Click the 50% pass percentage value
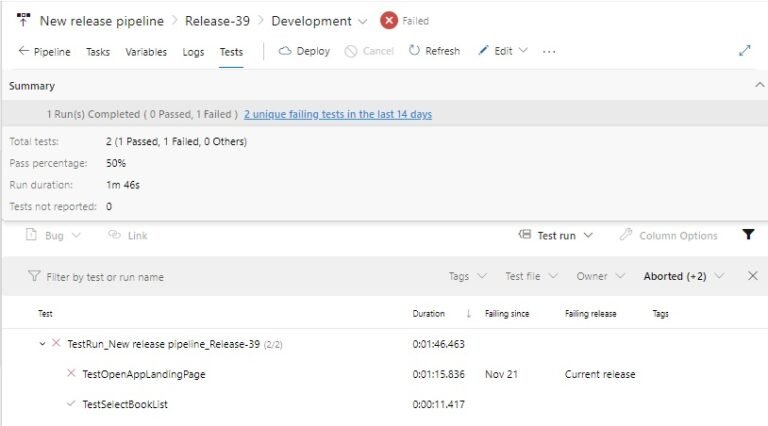Viewport: 768px width, 426px height. pyautogui.click(x=116, y=163)
